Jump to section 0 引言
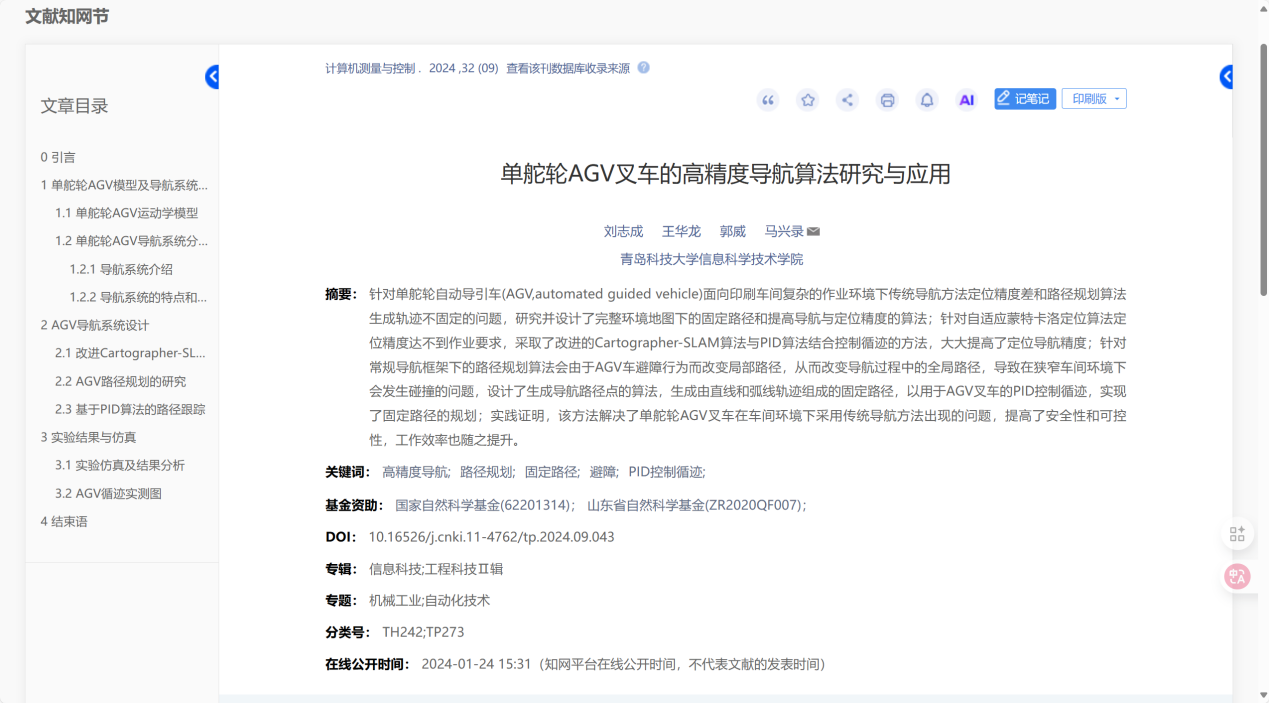Viewport: 1269px width, 703px height. 58,157
